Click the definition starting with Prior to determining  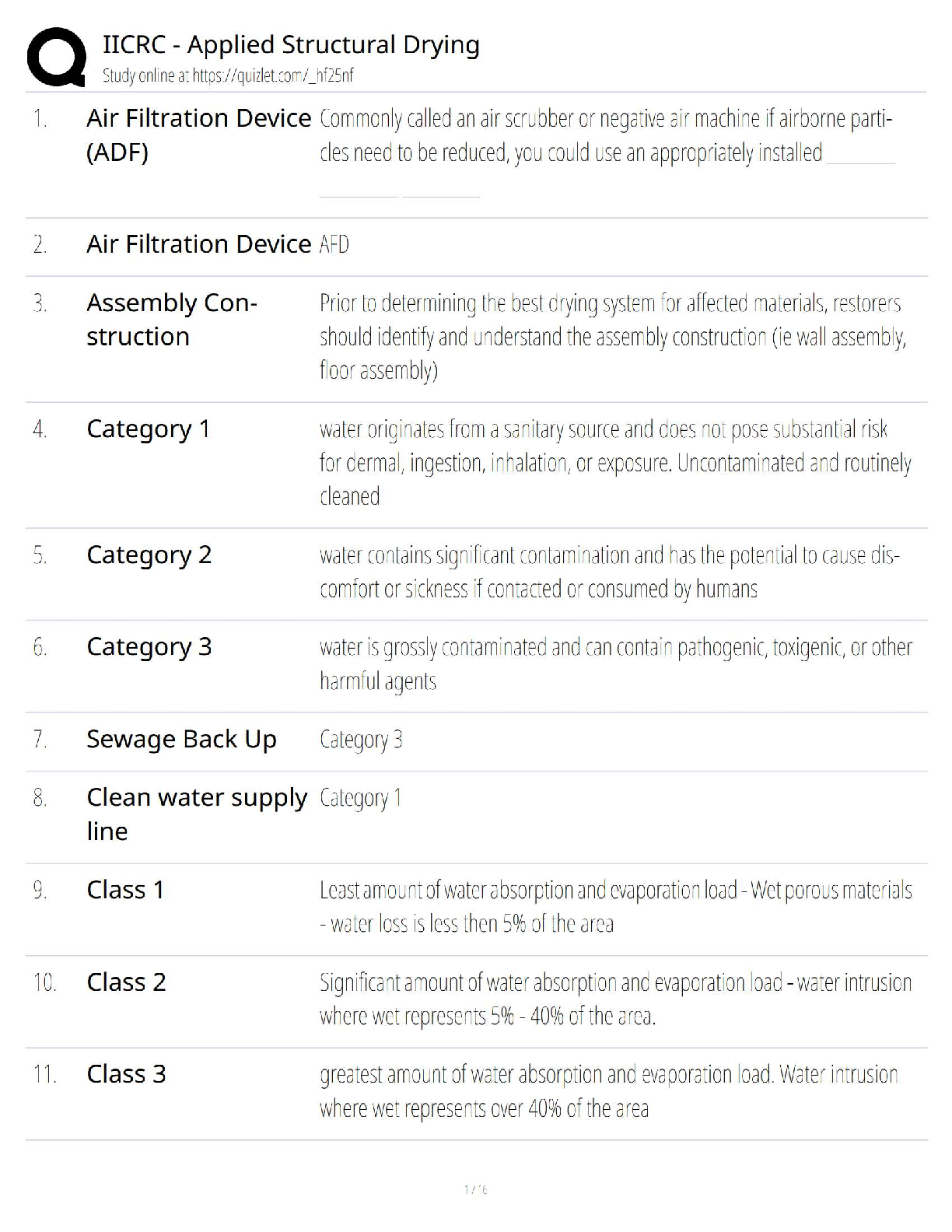coord(612,336)
